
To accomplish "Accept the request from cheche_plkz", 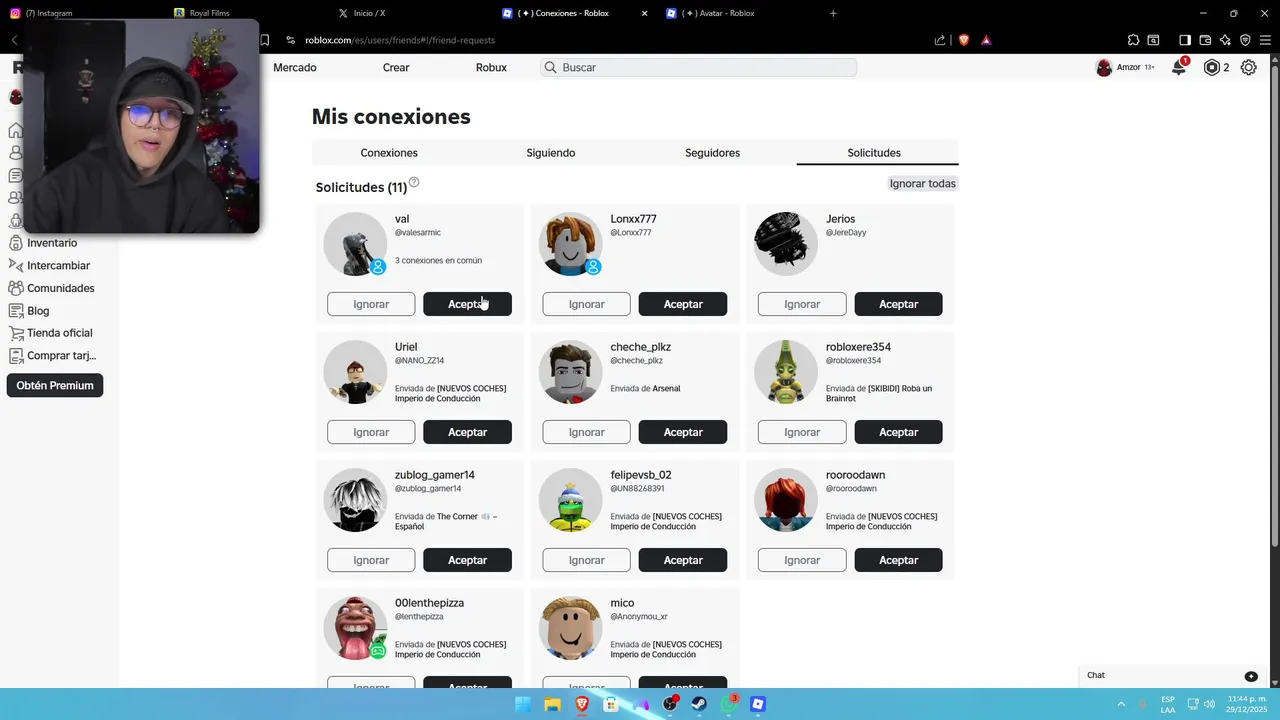I will 683,432.
